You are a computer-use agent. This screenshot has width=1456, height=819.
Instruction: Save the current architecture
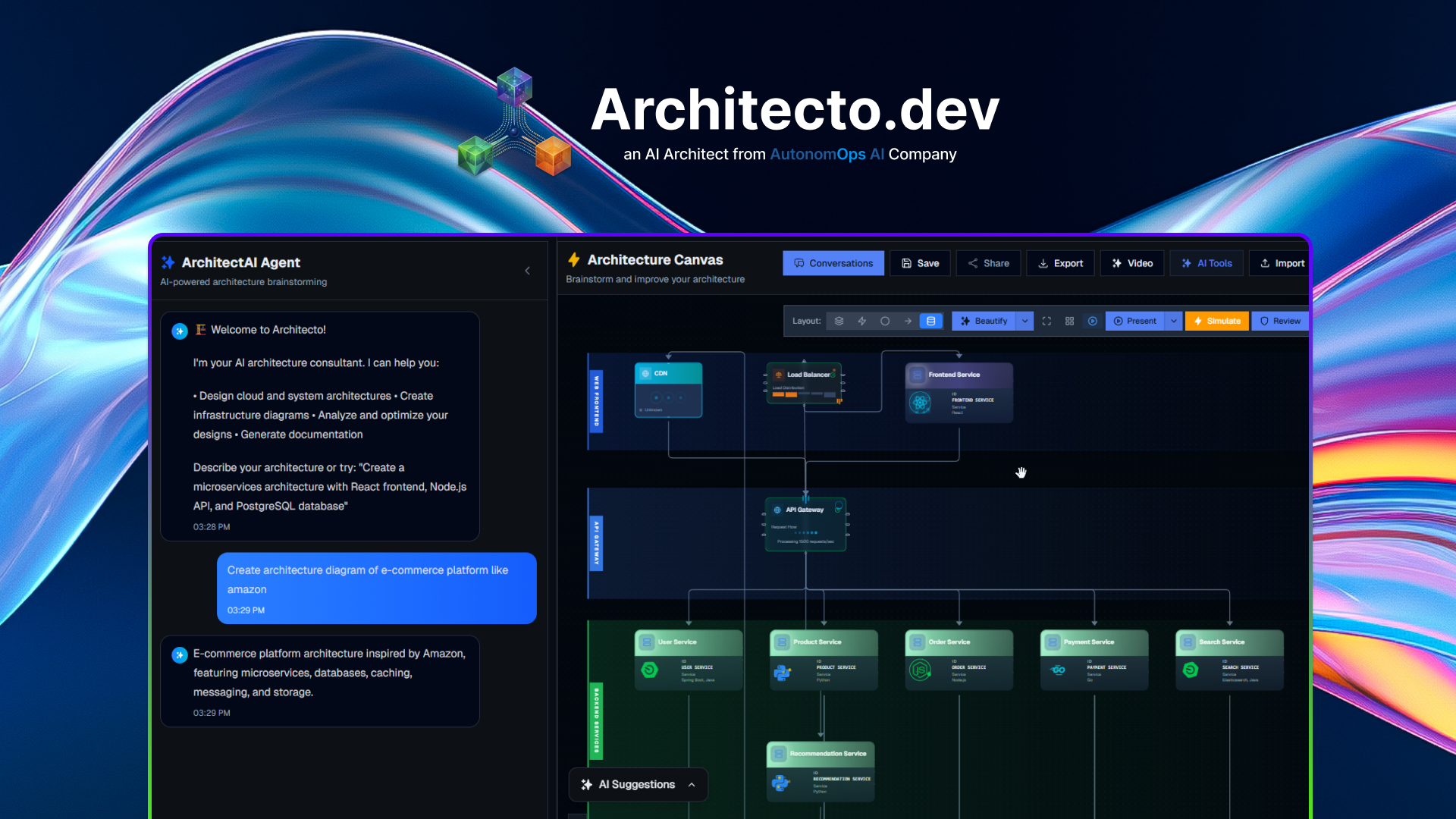[919, 263]
